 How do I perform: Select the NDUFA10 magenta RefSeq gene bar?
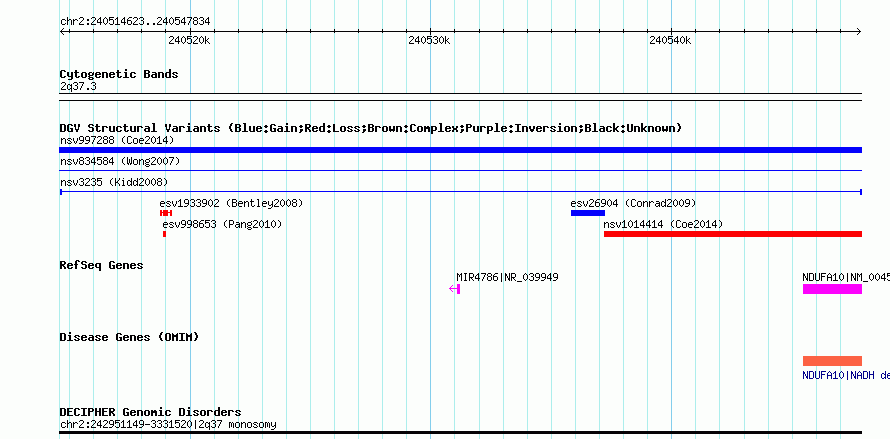pyautogui.click(x=832, y=289)
